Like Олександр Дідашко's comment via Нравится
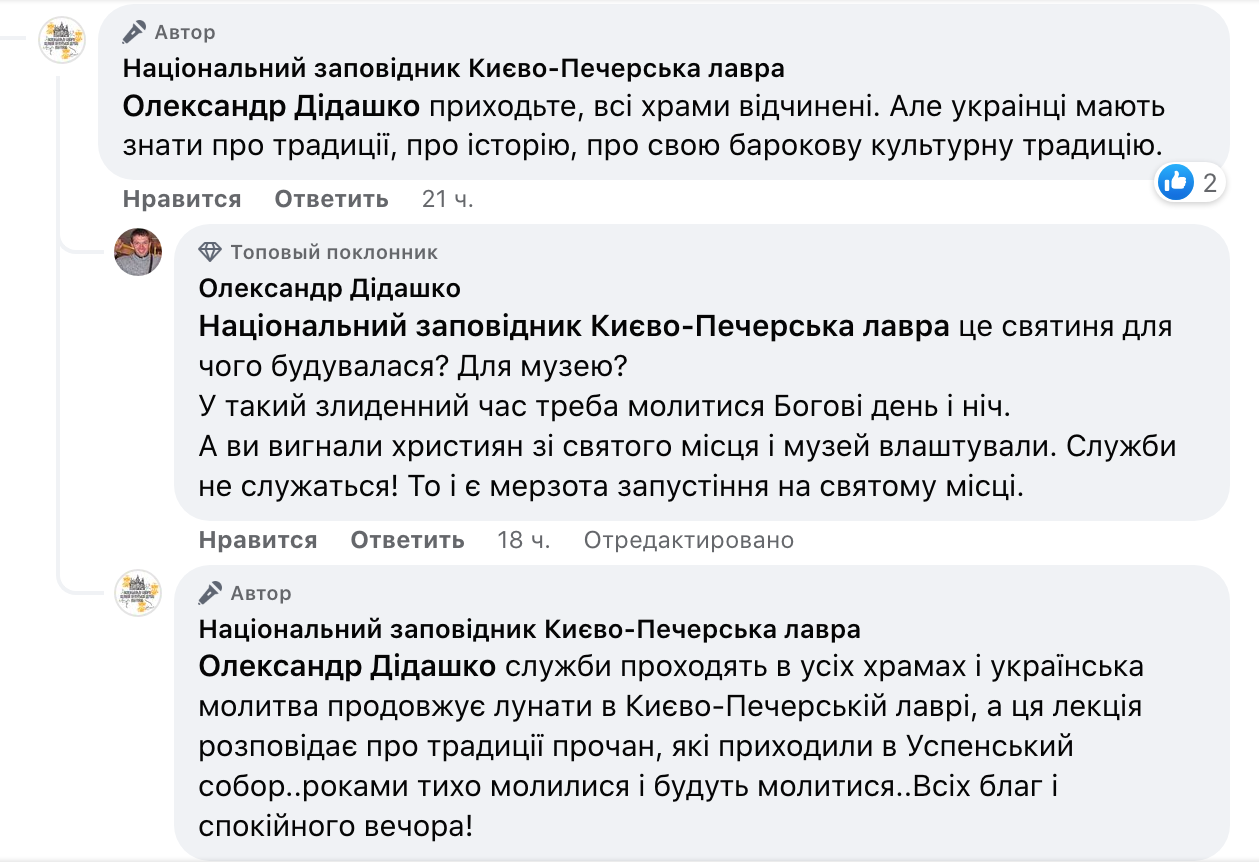The width and height of the screenshot is (1259, 864). pyautogui.click(x=258, y=540)
